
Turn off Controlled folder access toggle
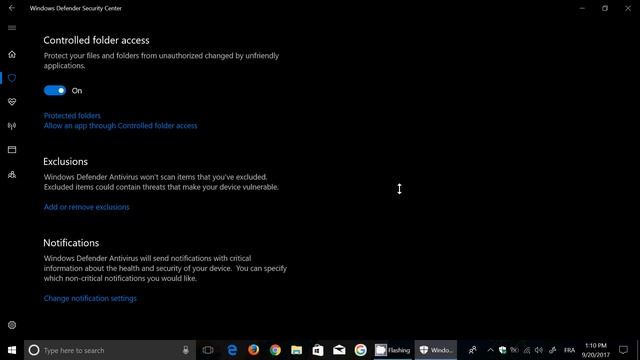(x=55, y=91)
